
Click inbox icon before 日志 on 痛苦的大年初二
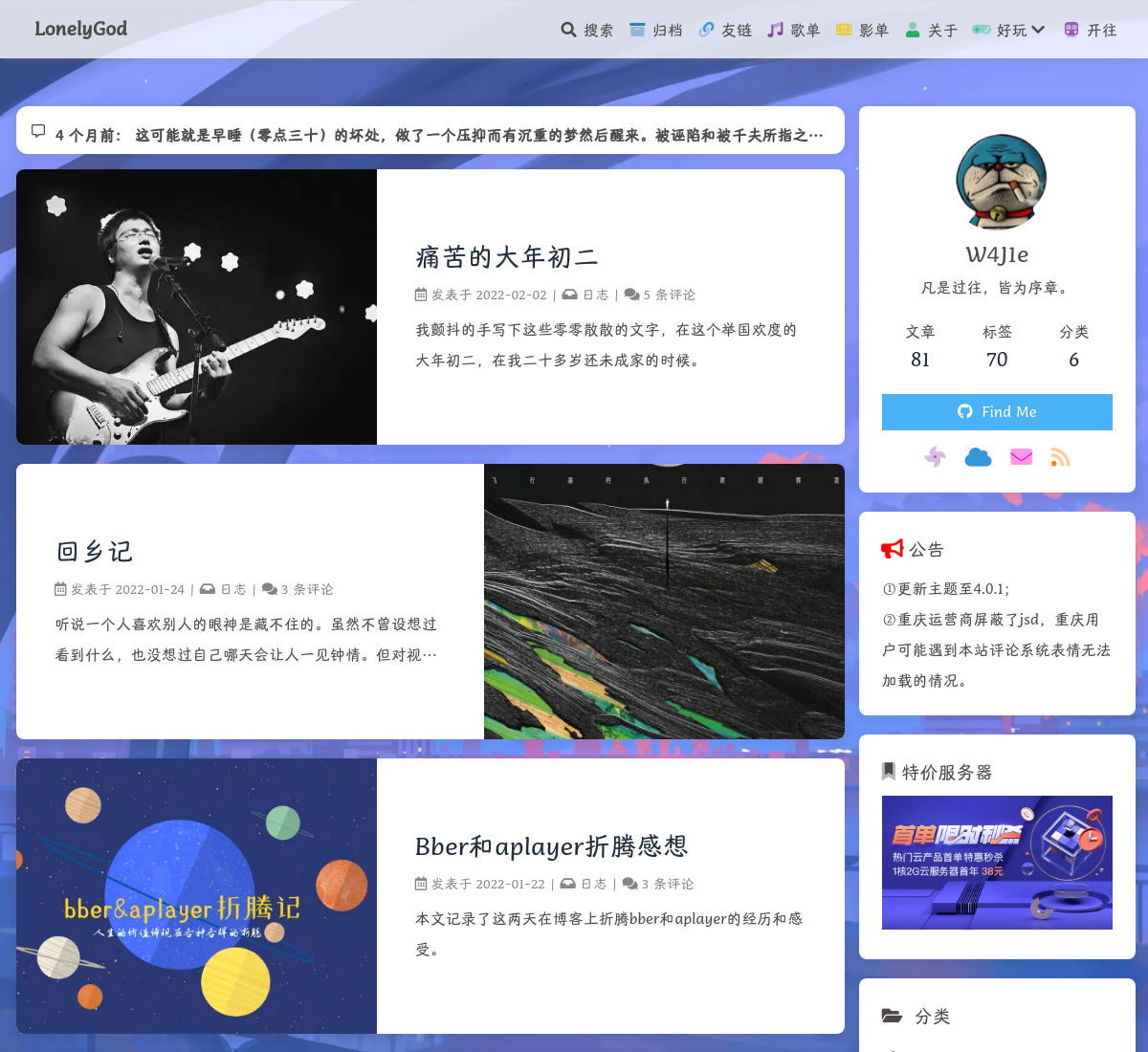[x=569, y=295]
